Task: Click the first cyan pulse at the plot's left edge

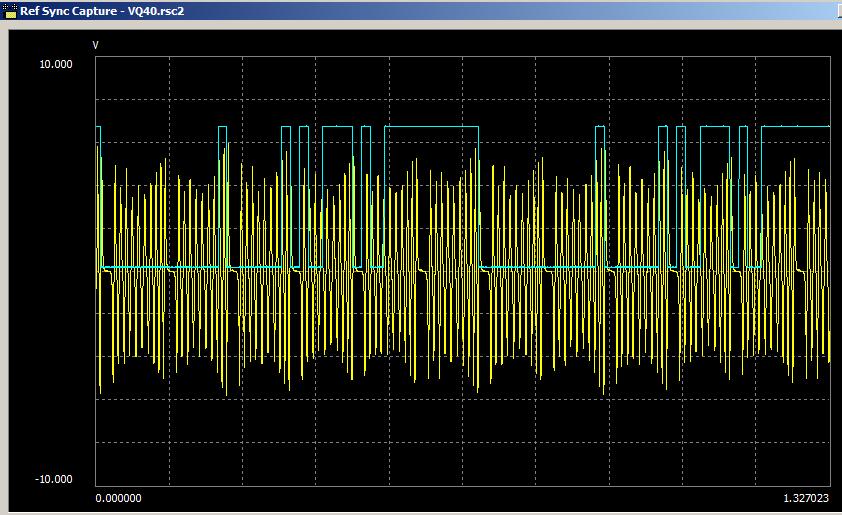Action: [x=98, y=127]
